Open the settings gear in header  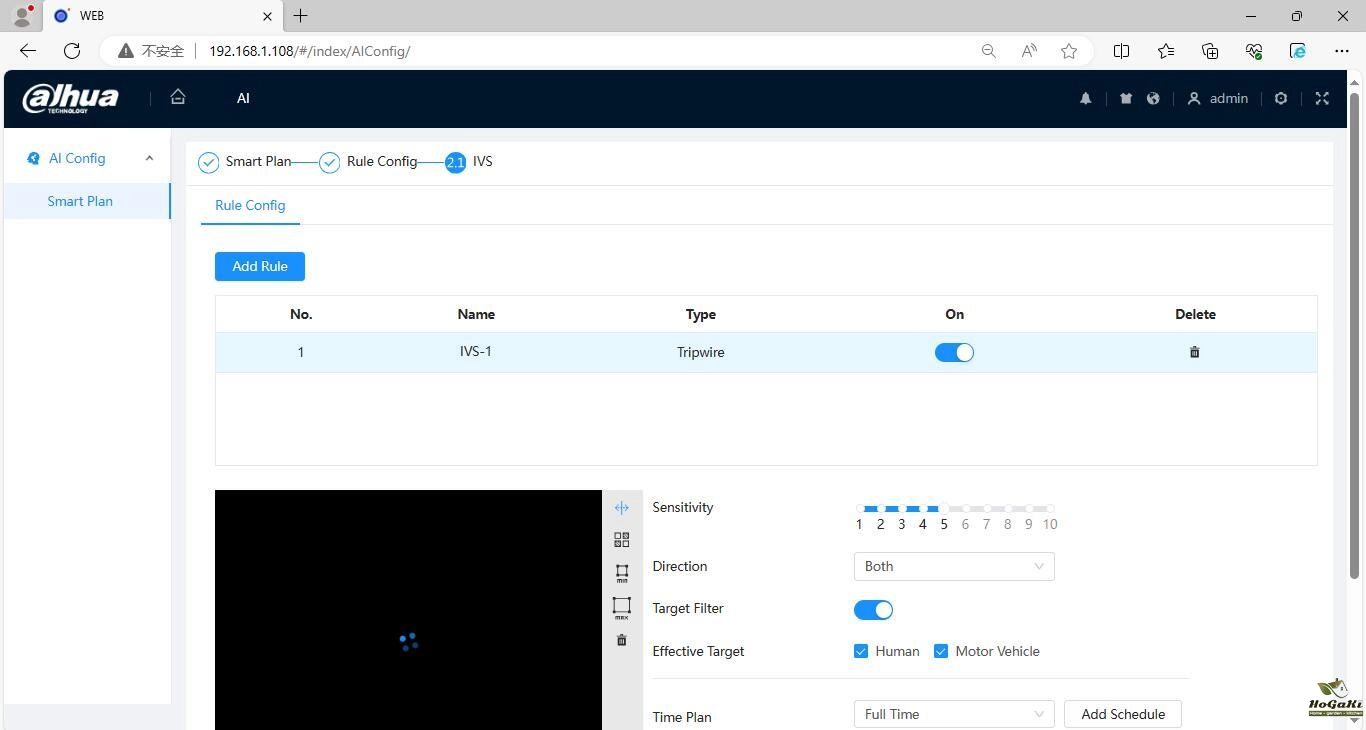pos(1280,98)
